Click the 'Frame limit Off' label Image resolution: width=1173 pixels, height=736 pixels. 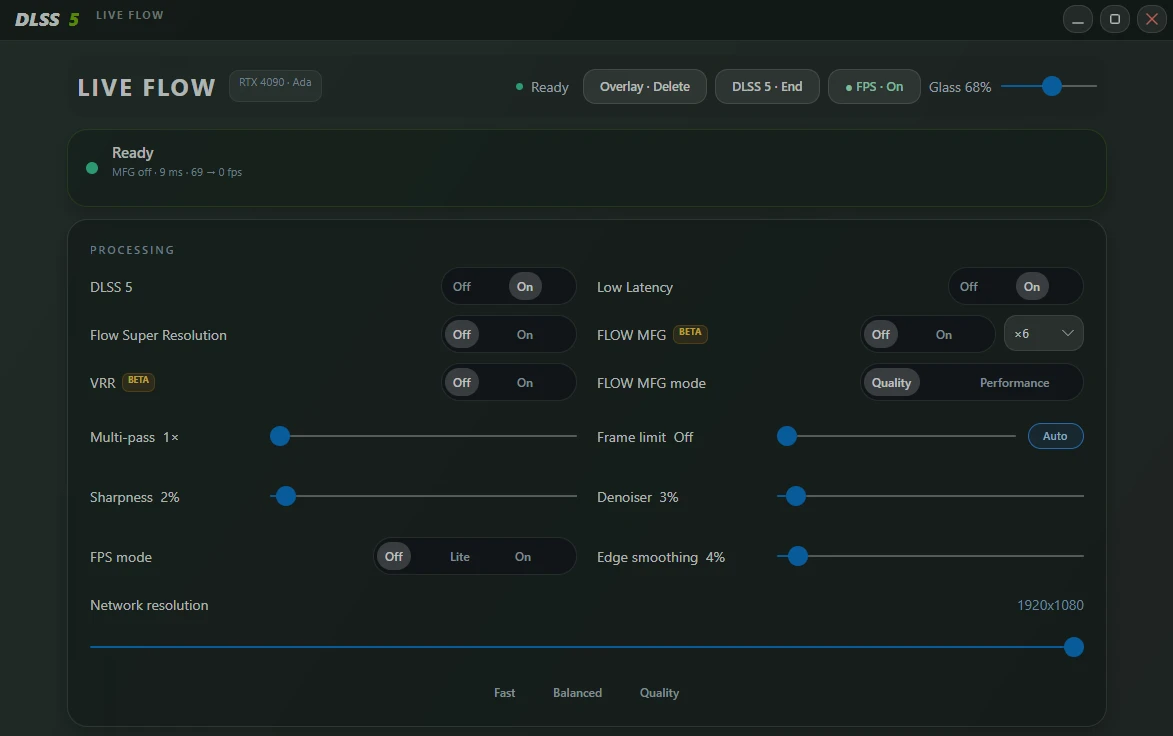(x=645, y=438)
